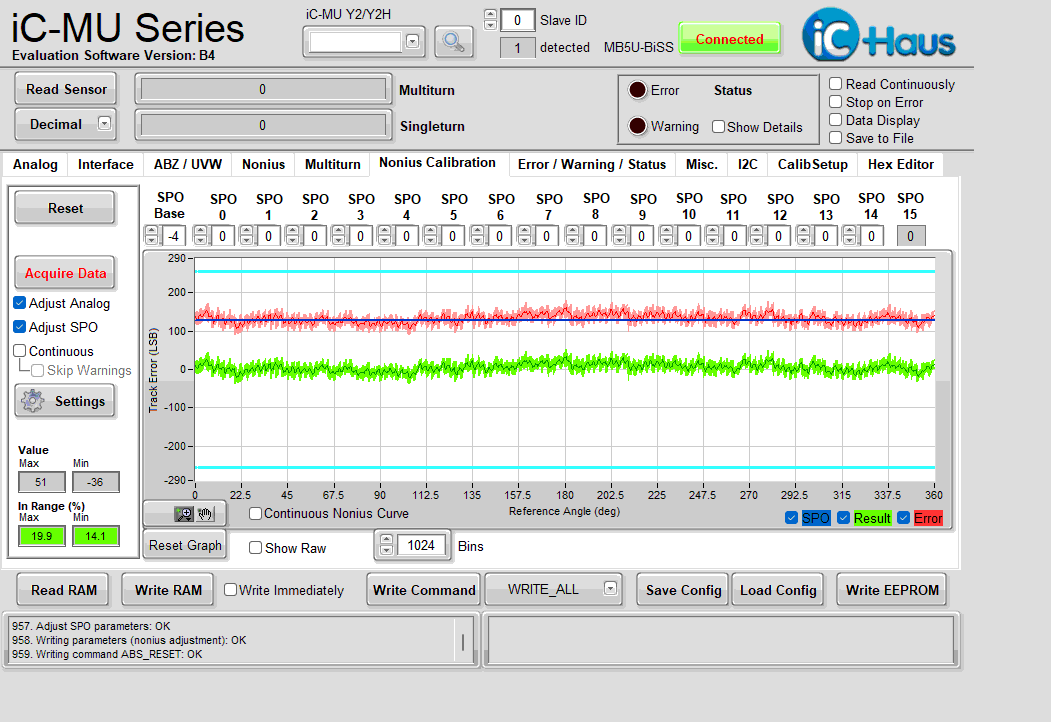
Task: Uncheck the Adjust SPO checkbox
Action: [20, 327]
